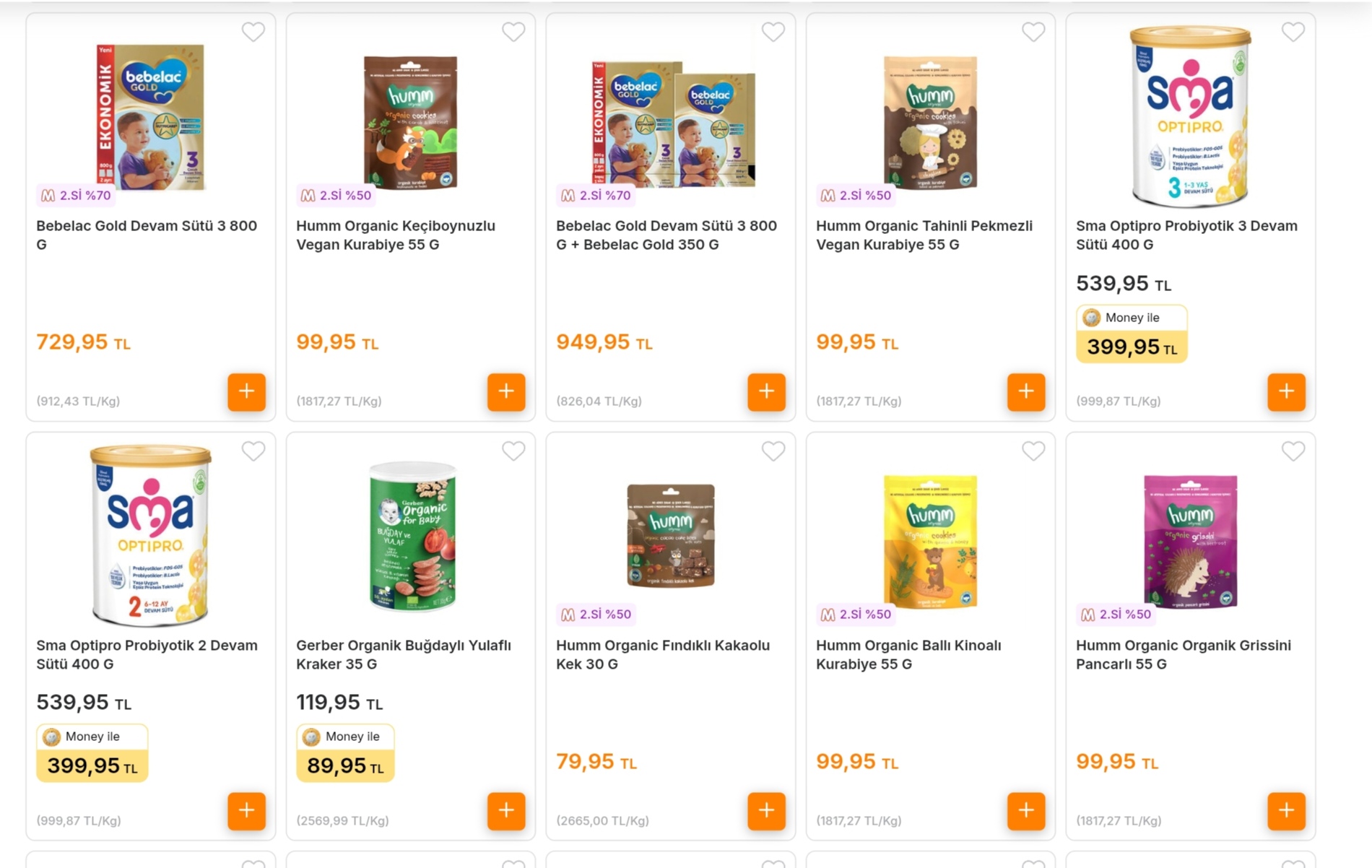Click Money ile 89,95 TL price tag
This screenshot has height=868, width=1372.
[345, 753]
